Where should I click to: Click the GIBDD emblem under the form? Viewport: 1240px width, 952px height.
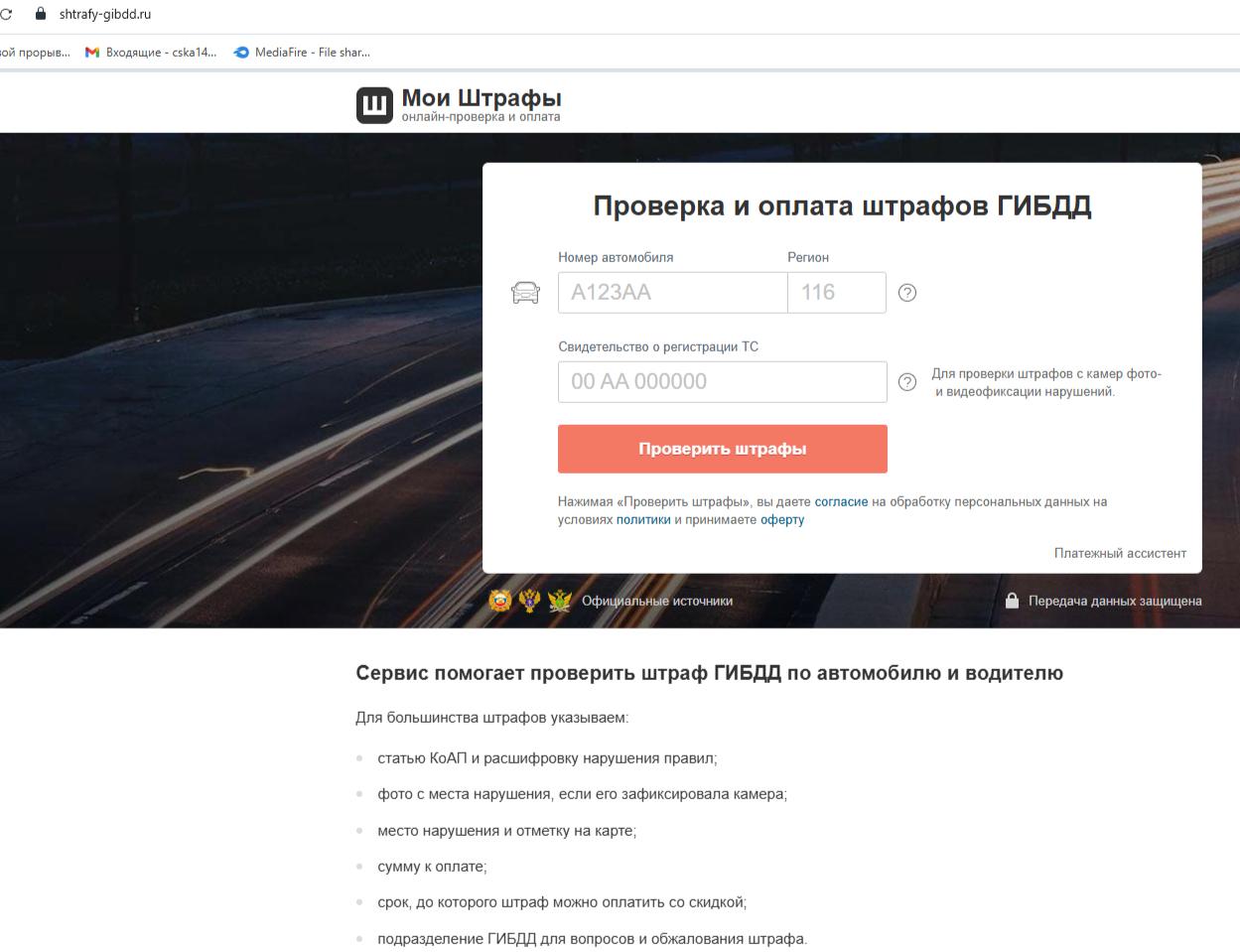pos(500,601)
